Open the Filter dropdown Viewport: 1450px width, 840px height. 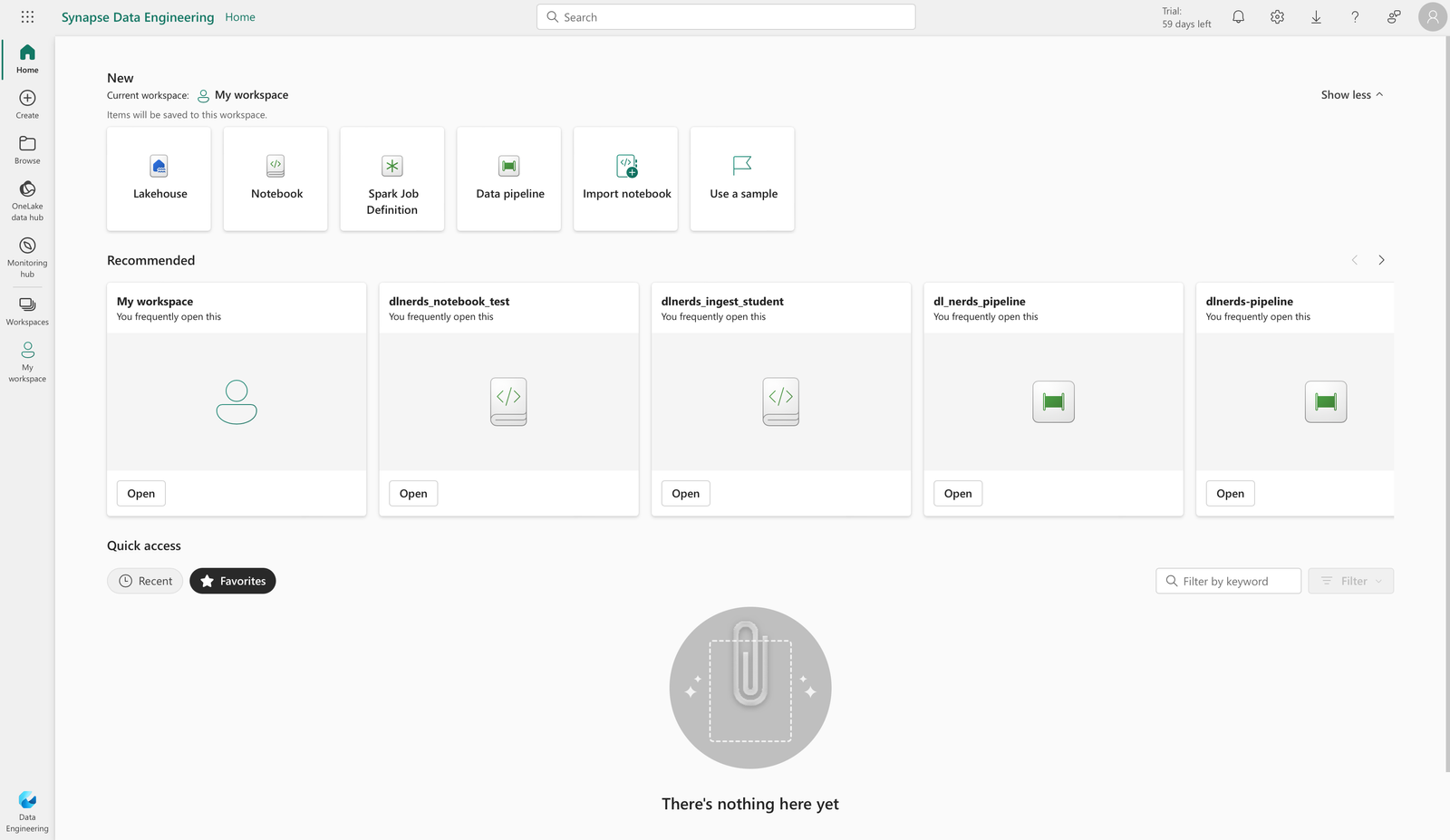click(1350, 581)
